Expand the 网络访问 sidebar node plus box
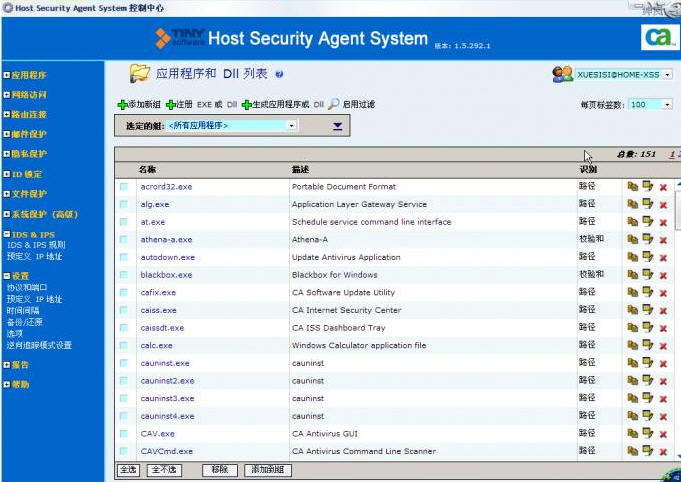Viewport: 681px width, 482px height. [6, 95]
